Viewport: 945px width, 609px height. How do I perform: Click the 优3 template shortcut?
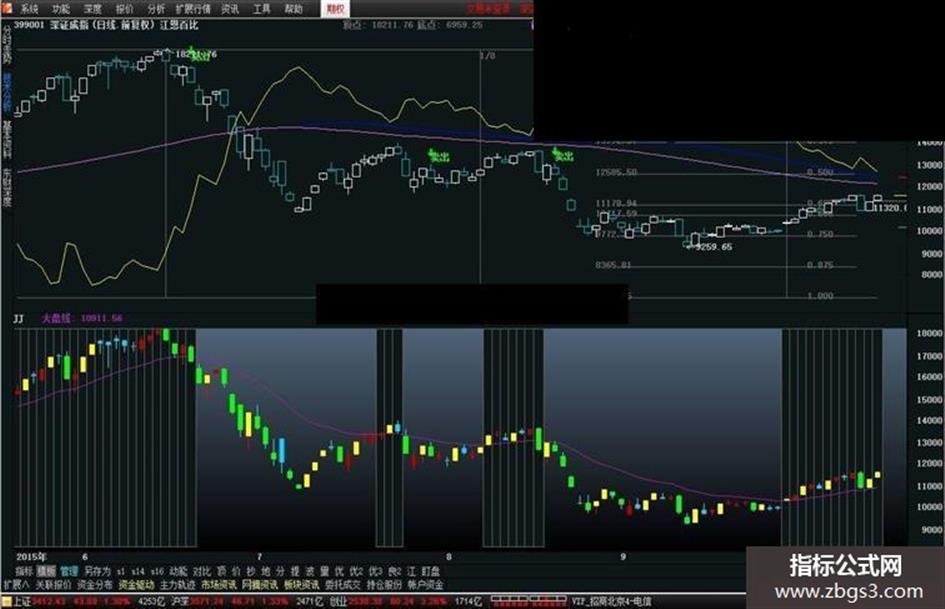375,570
